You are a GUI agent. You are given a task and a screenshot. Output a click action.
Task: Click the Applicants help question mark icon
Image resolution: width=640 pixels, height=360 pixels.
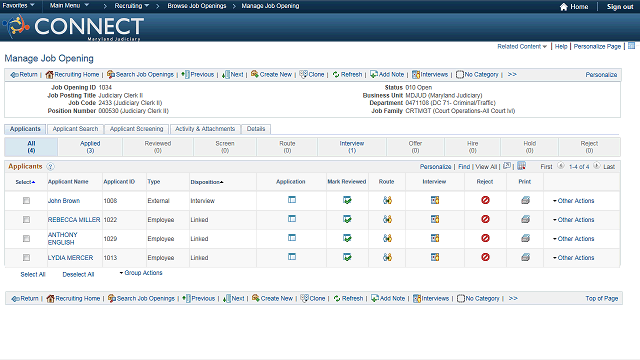(x=50, y=167)
